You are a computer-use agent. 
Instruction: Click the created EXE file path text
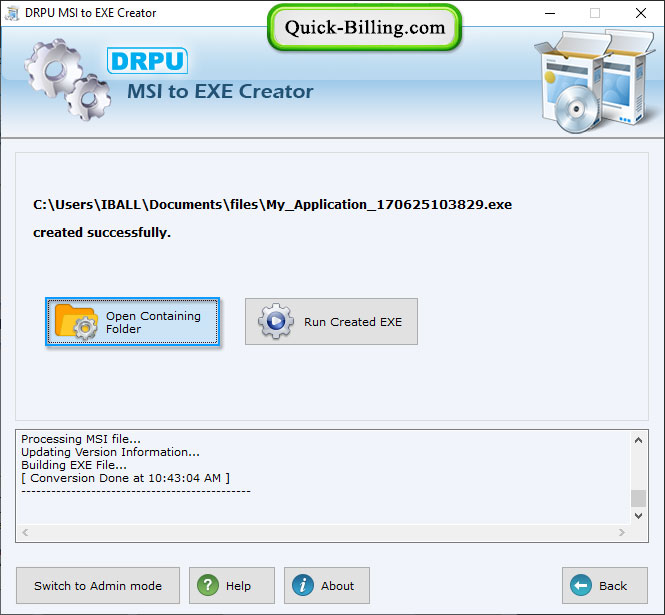coord(272,204)
